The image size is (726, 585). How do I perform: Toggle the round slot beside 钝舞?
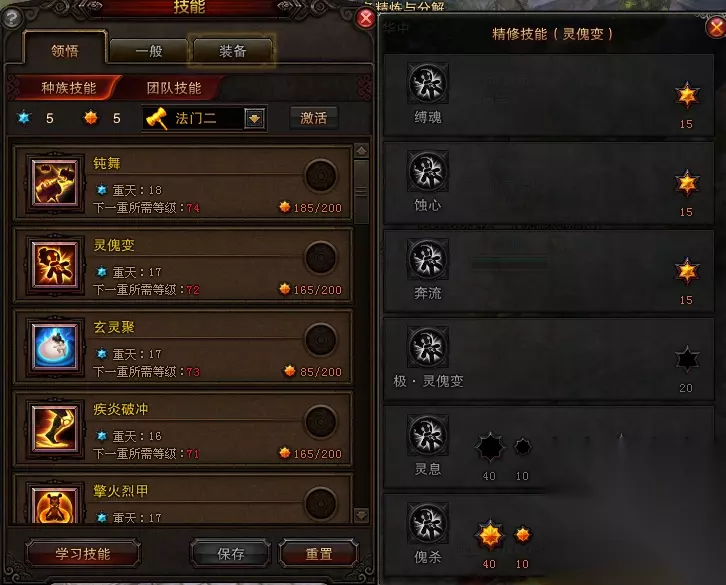[x=320, y=176]
